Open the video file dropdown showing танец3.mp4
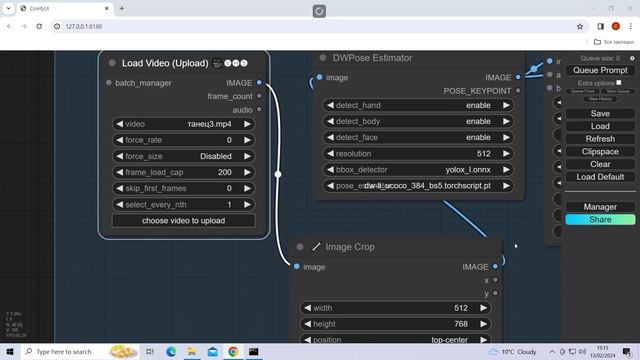Viewport: 640px width, 360px height. click(184, 124)
